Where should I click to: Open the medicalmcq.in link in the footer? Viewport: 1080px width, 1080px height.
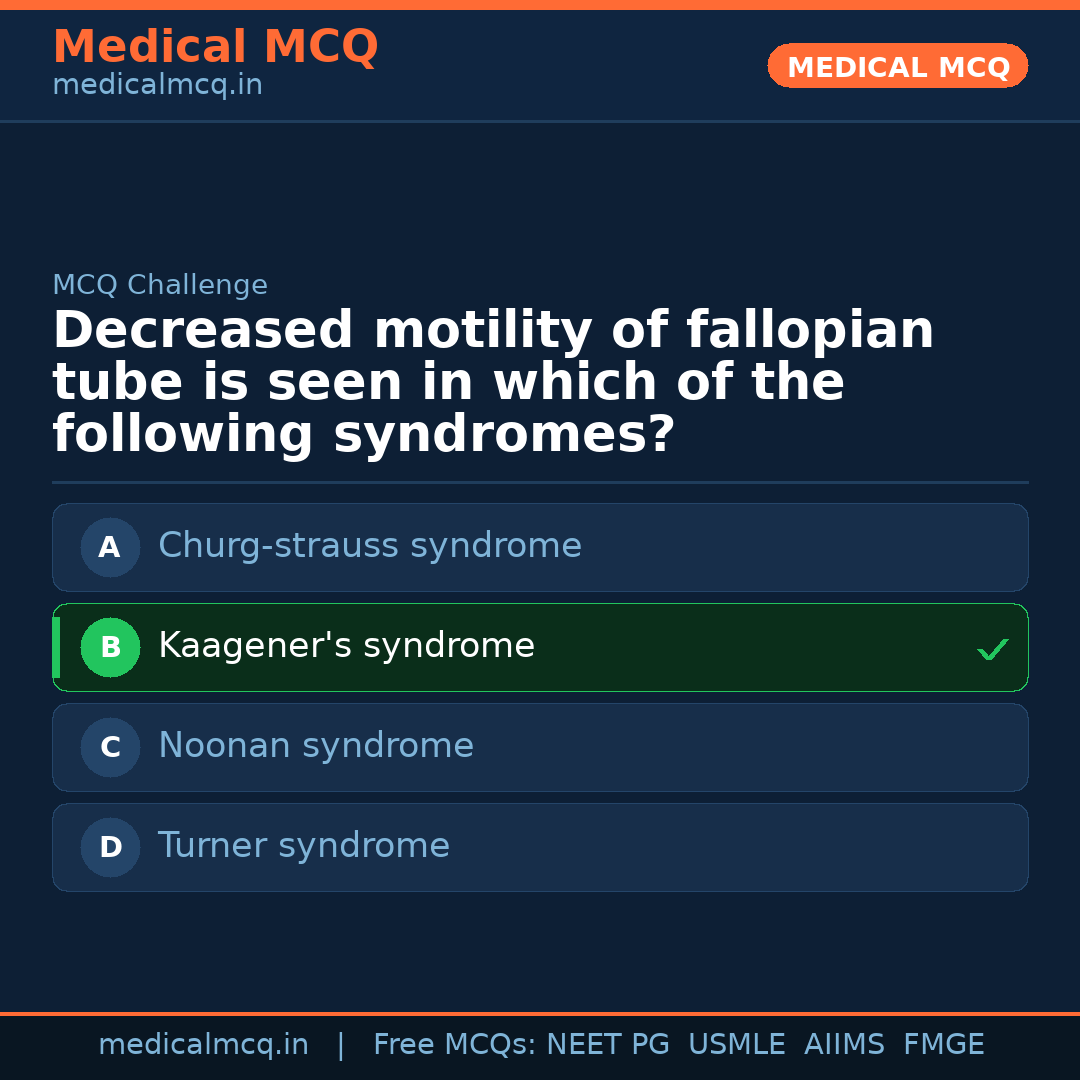203,1045
